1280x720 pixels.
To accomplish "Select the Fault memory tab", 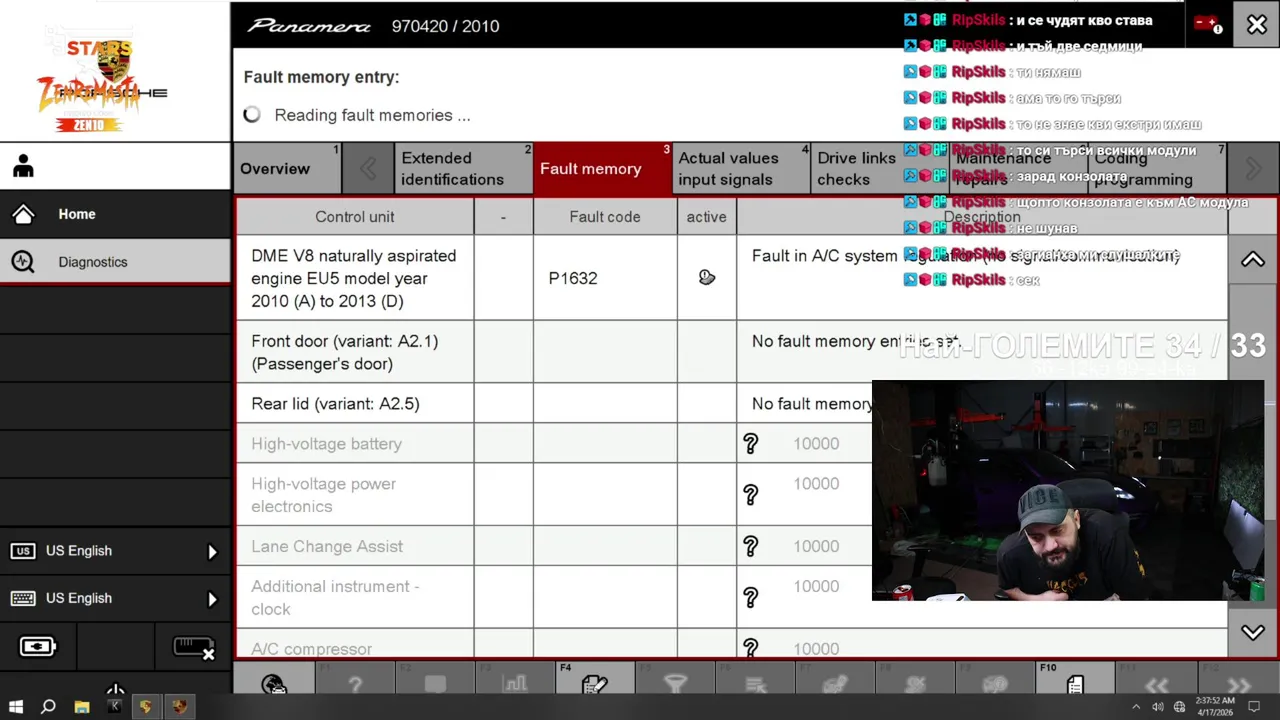I will click(603, 168).
